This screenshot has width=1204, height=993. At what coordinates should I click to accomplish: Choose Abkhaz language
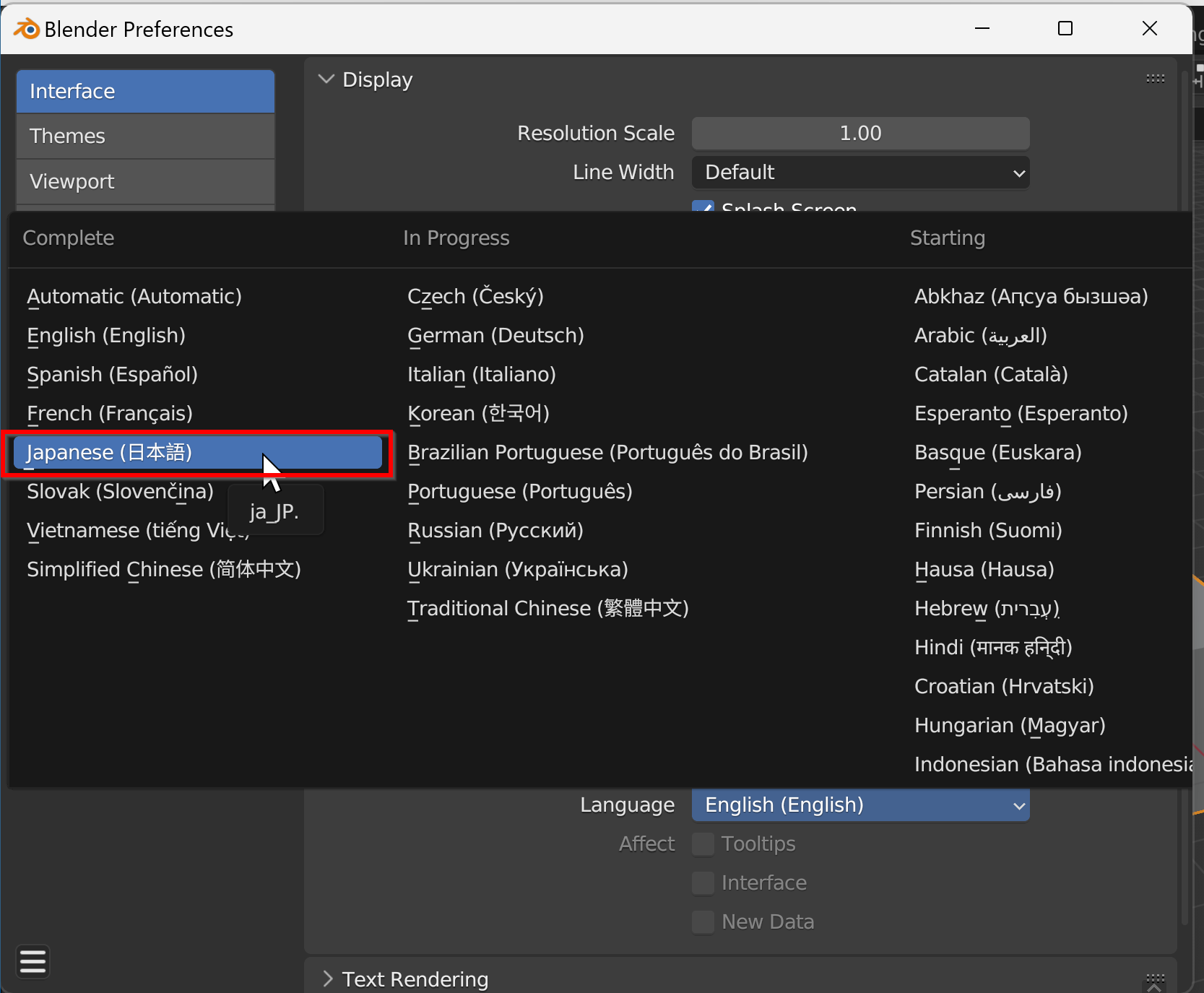pos(1031,297)
